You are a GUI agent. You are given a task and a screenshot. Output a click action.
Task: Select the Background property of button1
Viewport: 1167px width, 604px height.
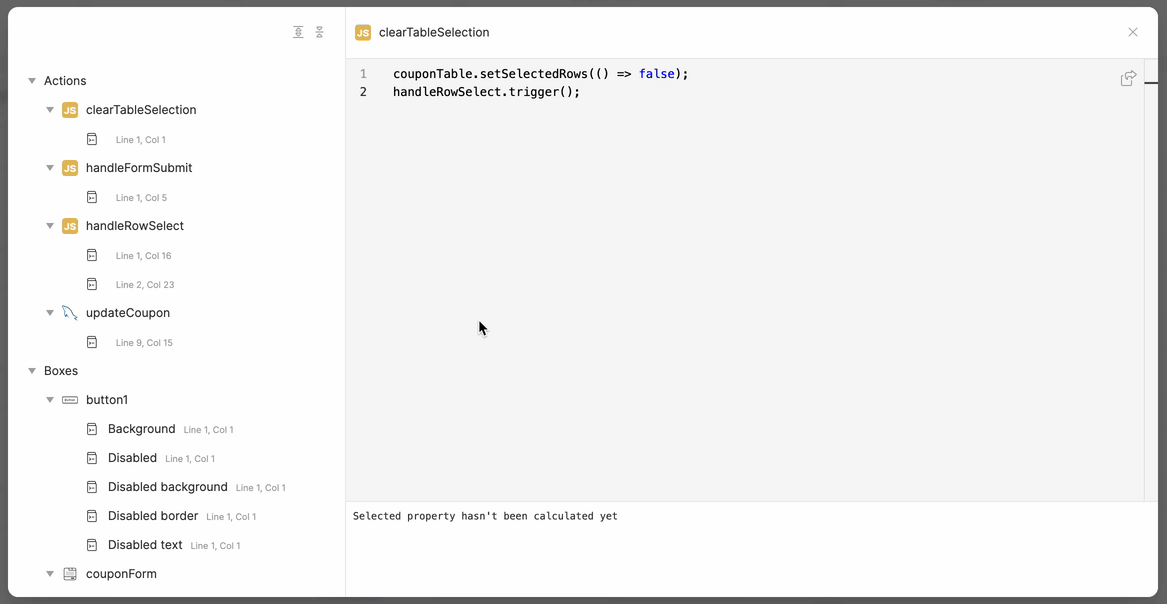point(141,429)
